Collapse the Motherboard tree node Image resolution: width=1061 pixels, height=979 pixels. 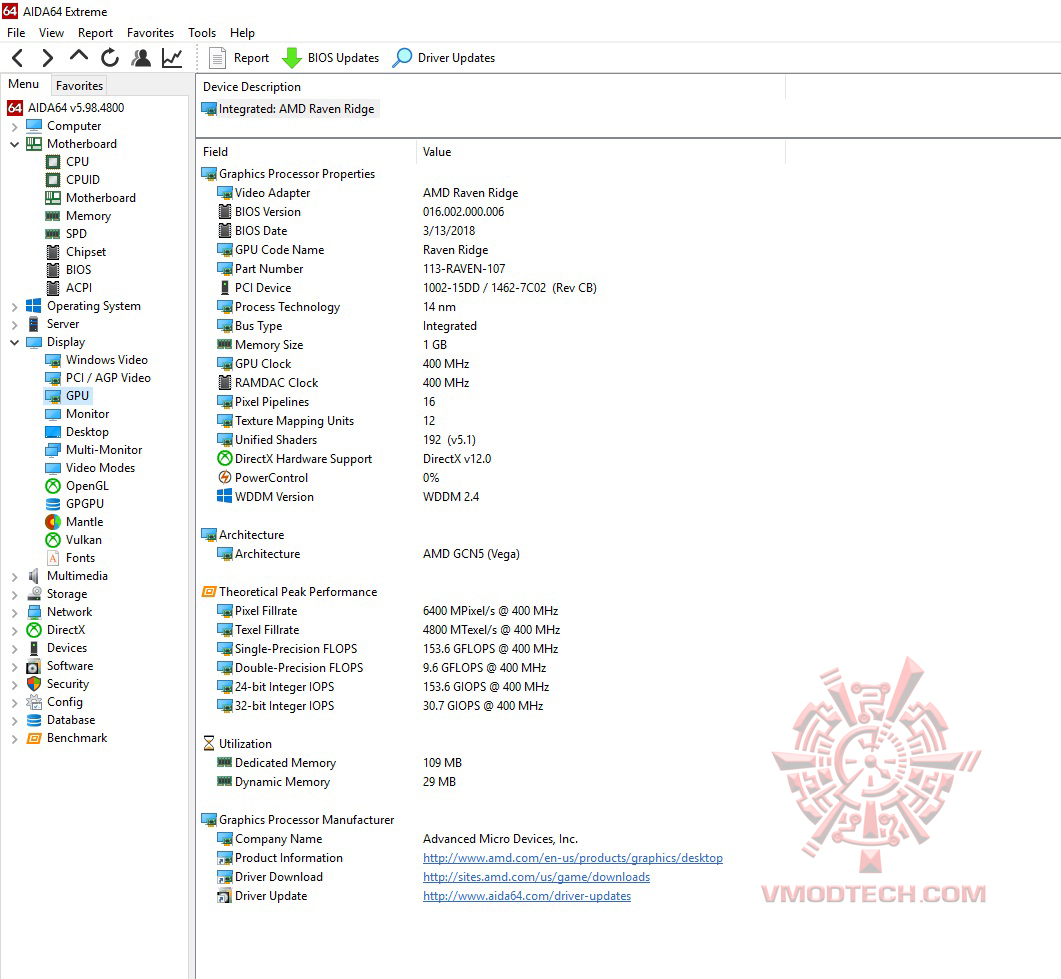[x=15, y=144]
